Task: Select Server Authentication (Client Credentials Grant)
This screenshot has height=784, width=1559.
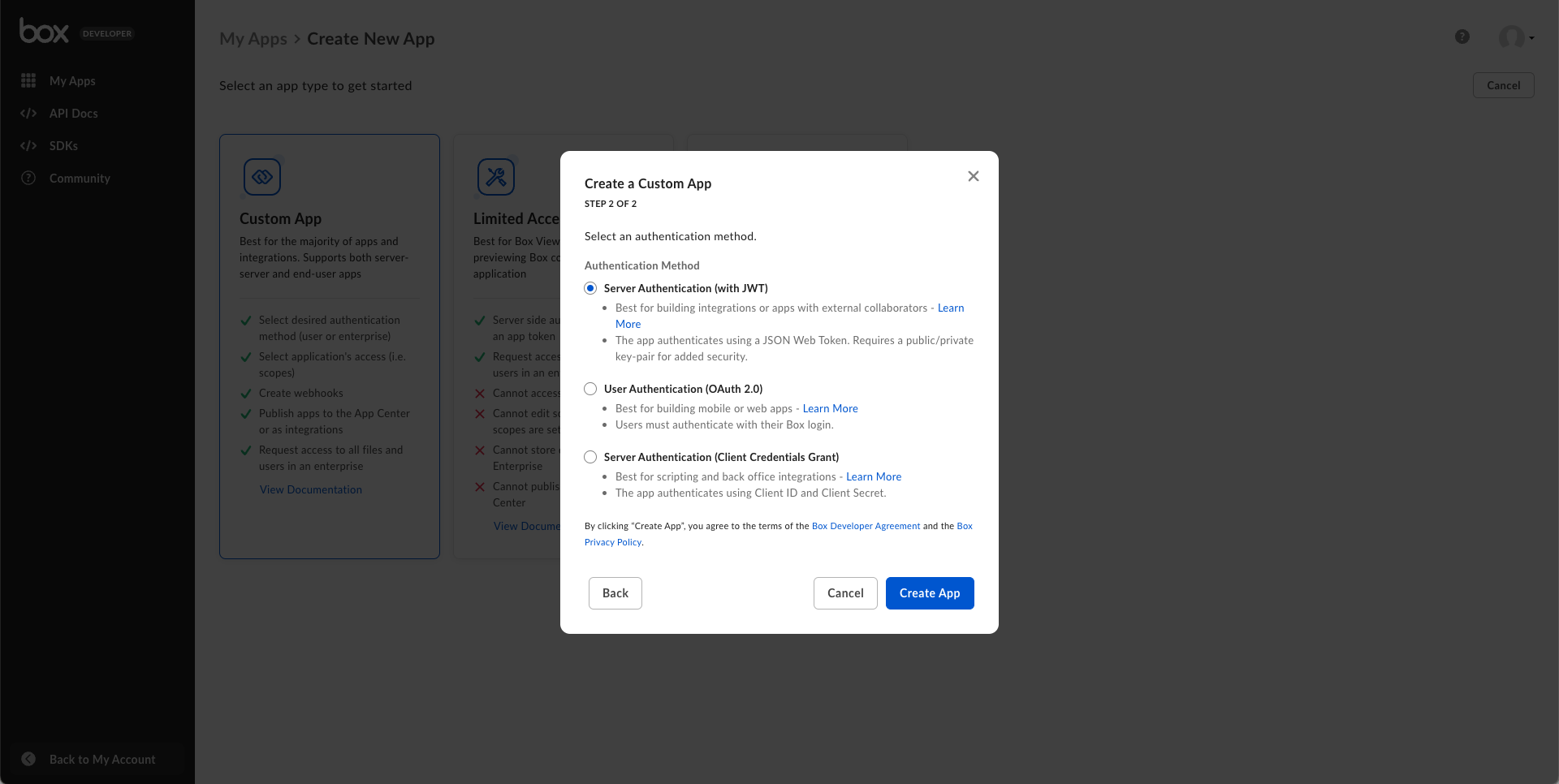Action: [590, 457]
